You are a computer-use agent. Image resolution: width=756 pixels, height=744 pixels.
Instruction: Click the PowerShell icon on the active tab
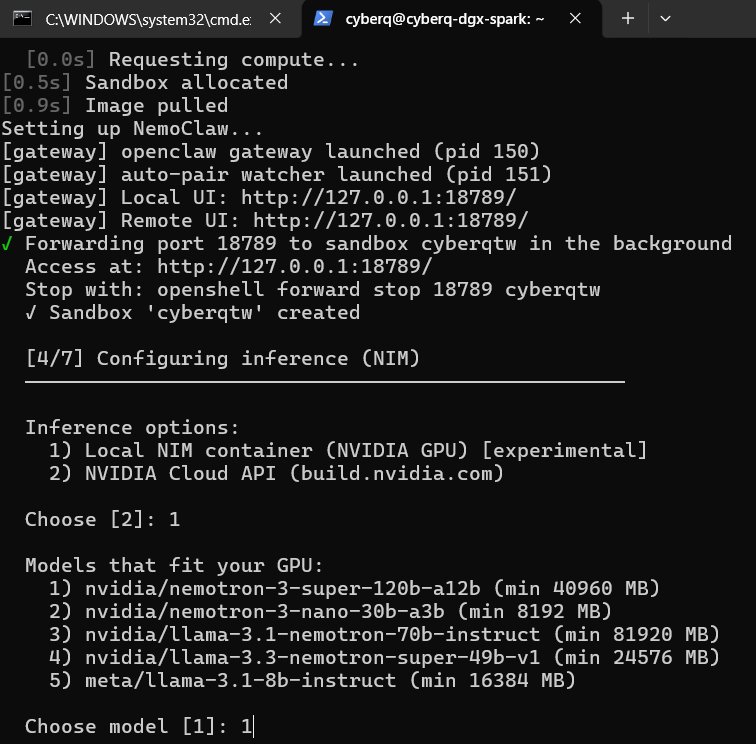tap(323, 18)
